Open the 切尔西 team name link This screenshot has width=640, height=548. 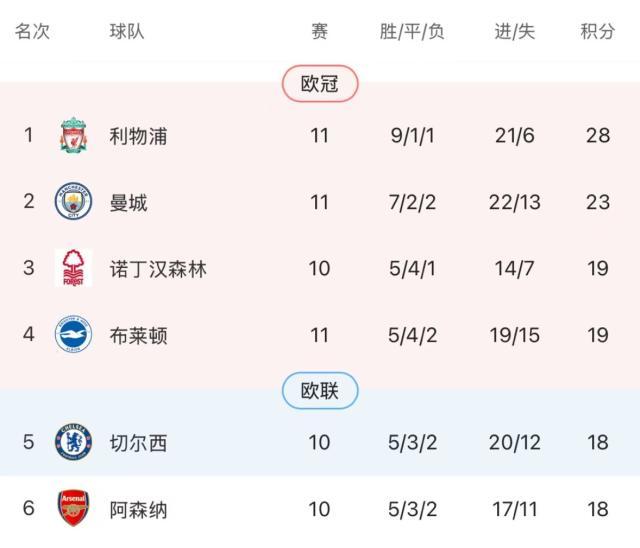tap(138, 441)
